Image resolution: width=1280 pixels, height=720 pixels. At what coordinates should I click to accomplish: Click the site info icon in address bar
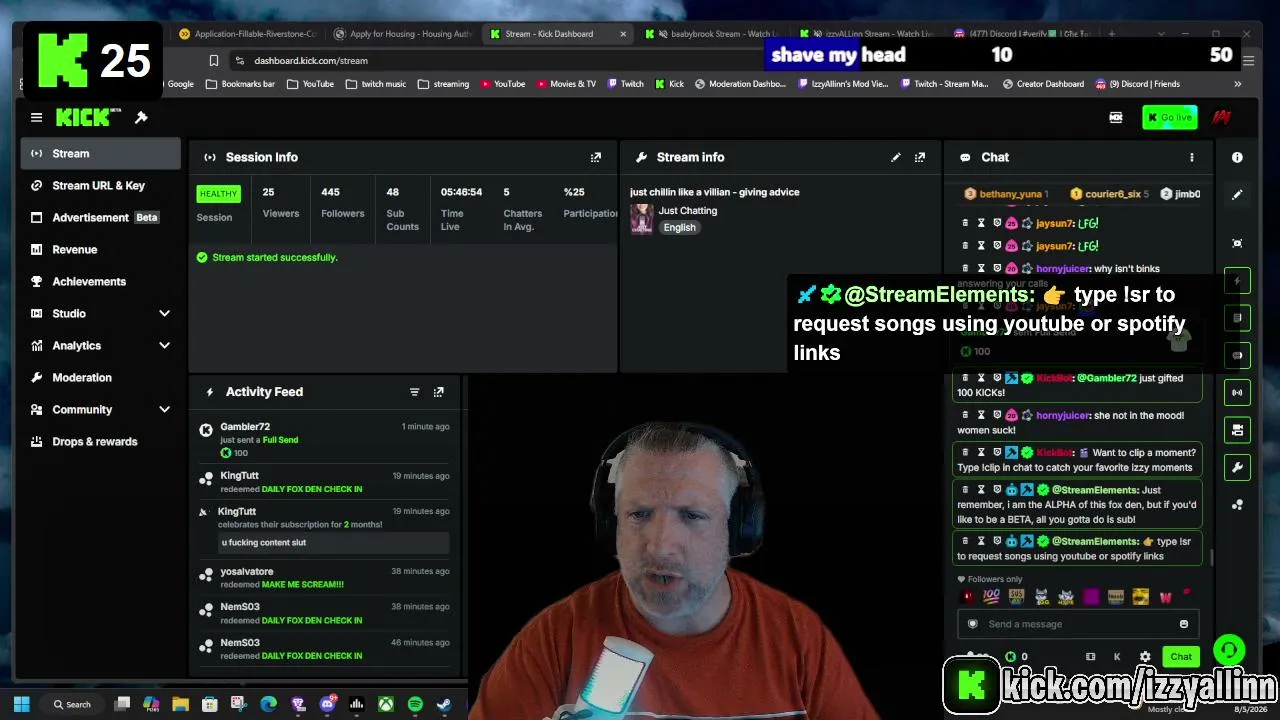pos(239,61)
